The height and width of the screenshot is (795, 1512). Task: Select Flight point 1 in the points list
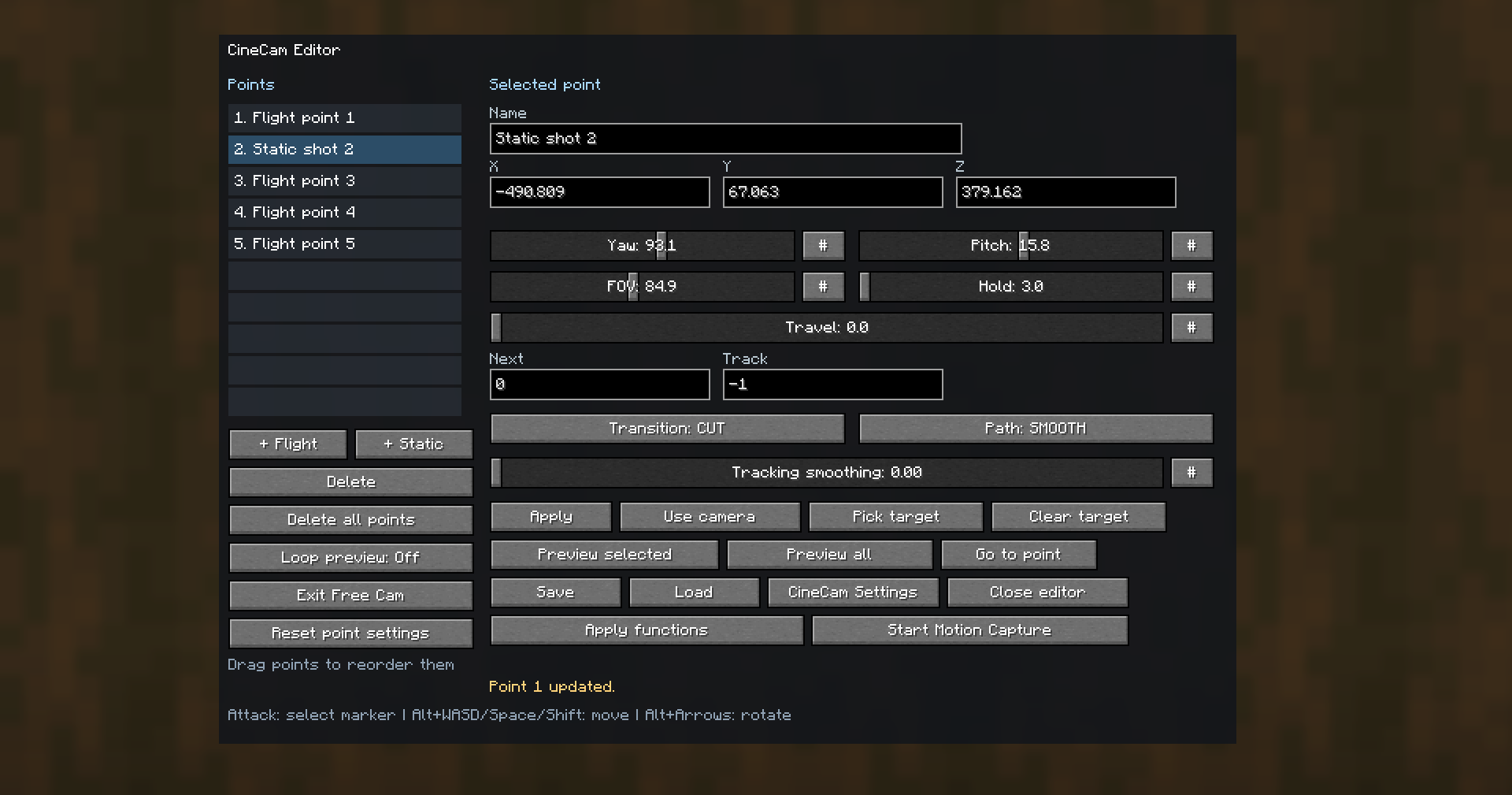coord(345,118)
